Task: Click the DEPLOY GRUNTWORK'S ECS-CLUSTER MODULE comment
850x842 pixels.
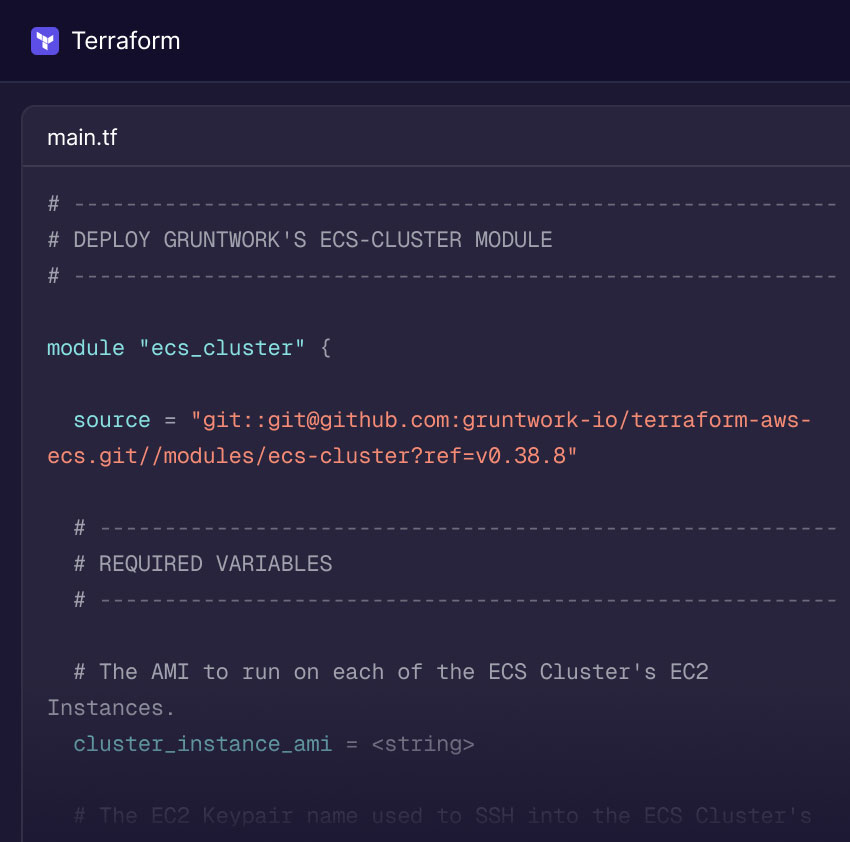Action: point(300,240)
